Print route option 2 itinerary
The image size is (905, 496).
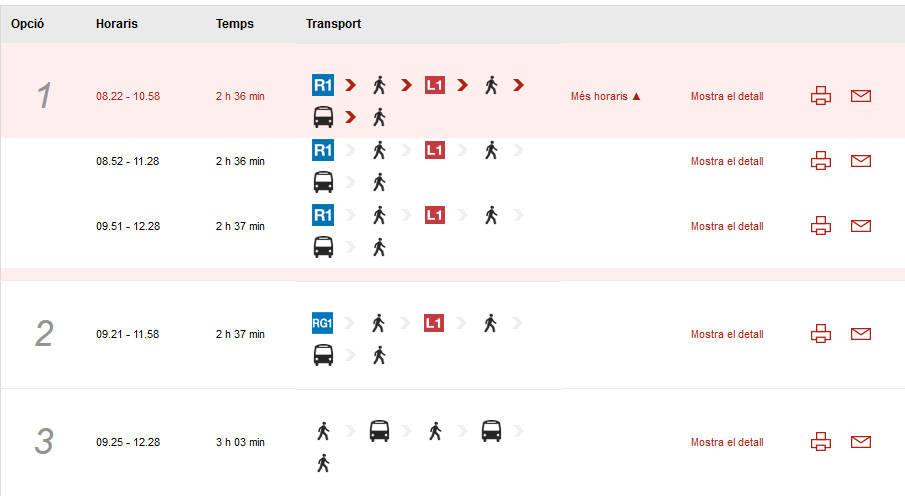[x=821, y=334]
